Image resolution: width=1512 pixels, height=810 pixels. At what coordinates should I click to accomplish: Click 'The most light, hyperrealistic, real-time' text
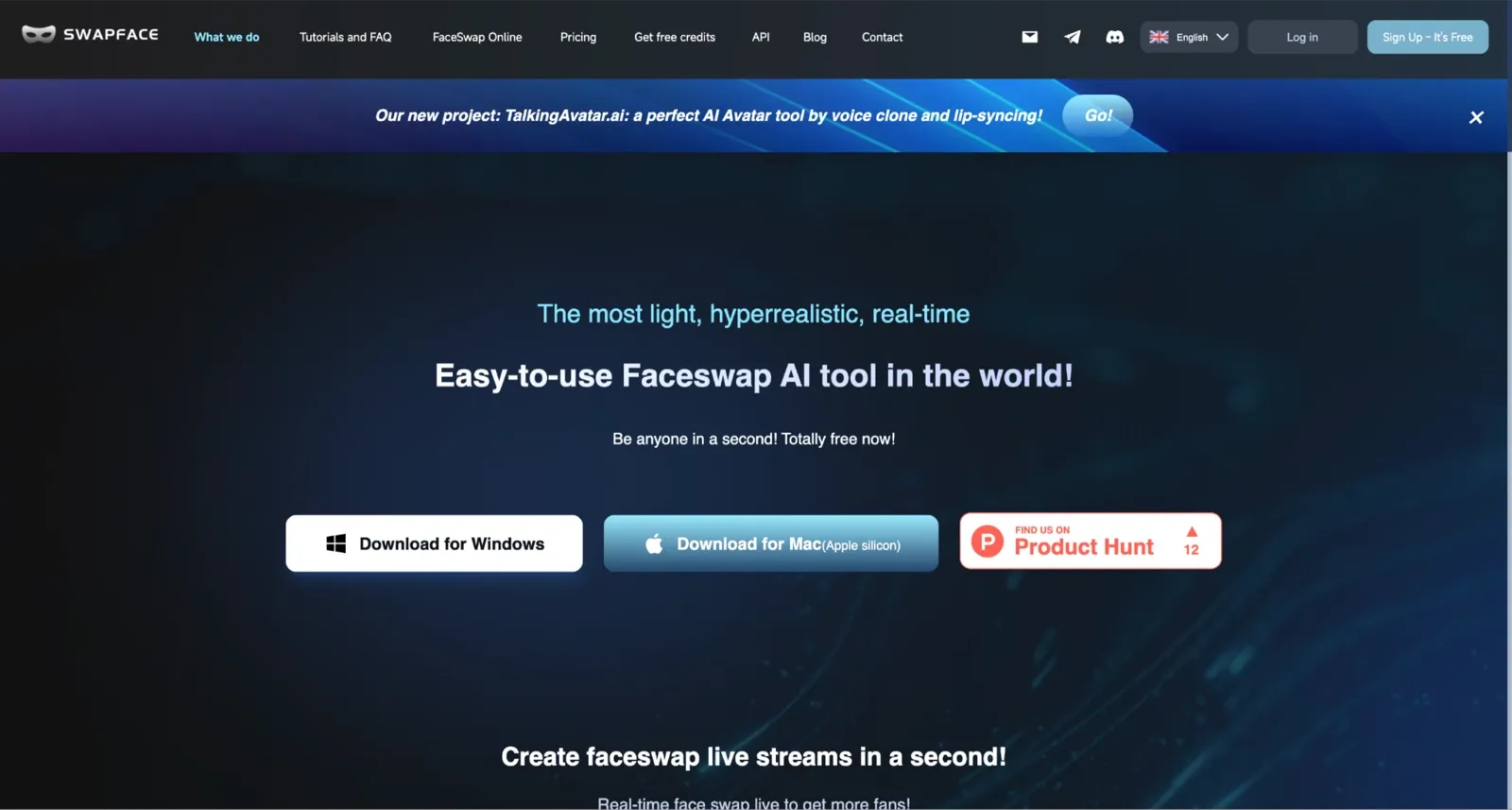(x=753, y=315)
